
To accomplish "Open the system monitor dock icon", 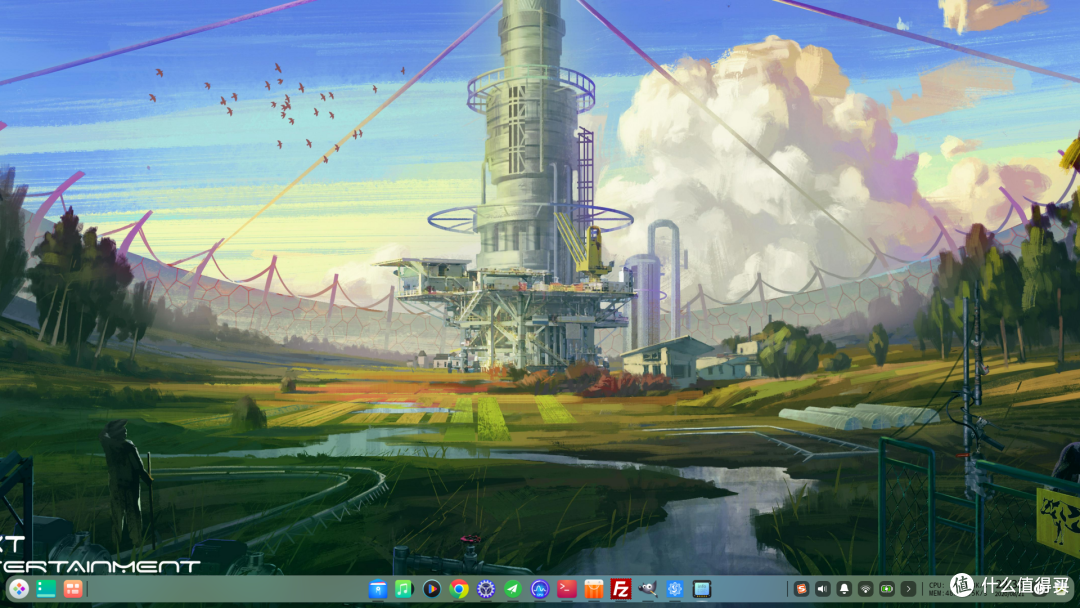I will [x=539, y=589].
